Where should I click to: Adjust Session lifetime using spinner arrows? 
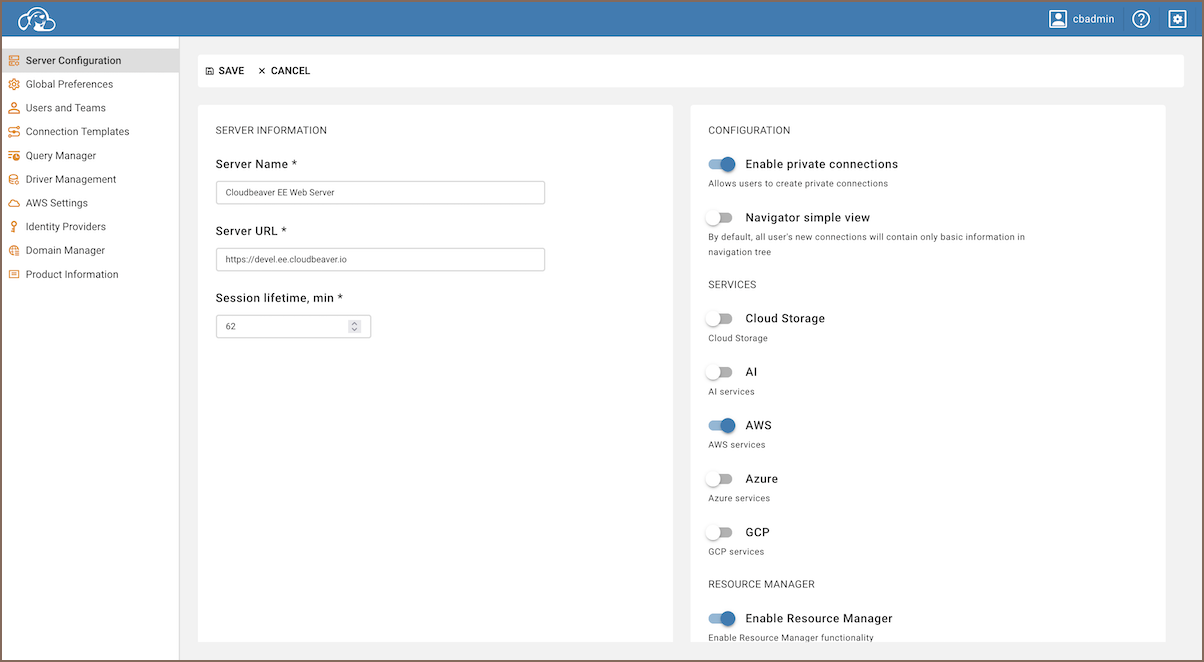tap(354, 326)
